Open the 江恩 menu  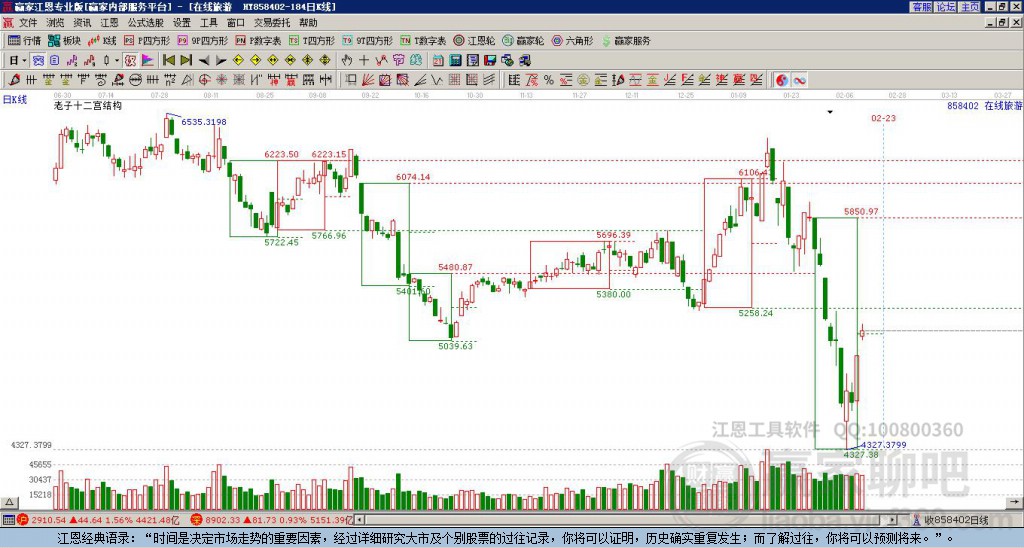(x=109, y=23)
